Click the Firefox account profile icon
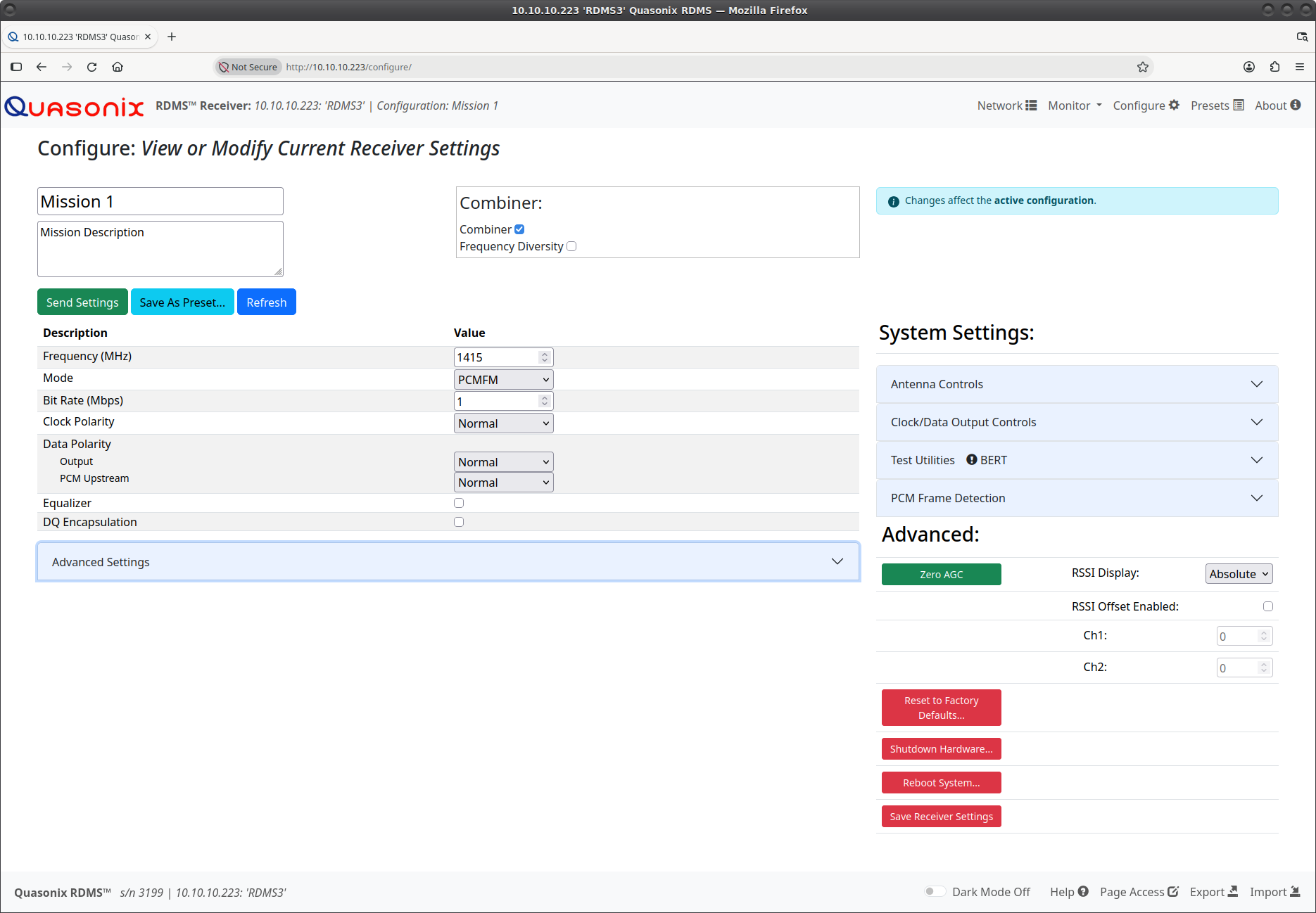This screenshot has width=1316, height=913. coord(1249,67)
